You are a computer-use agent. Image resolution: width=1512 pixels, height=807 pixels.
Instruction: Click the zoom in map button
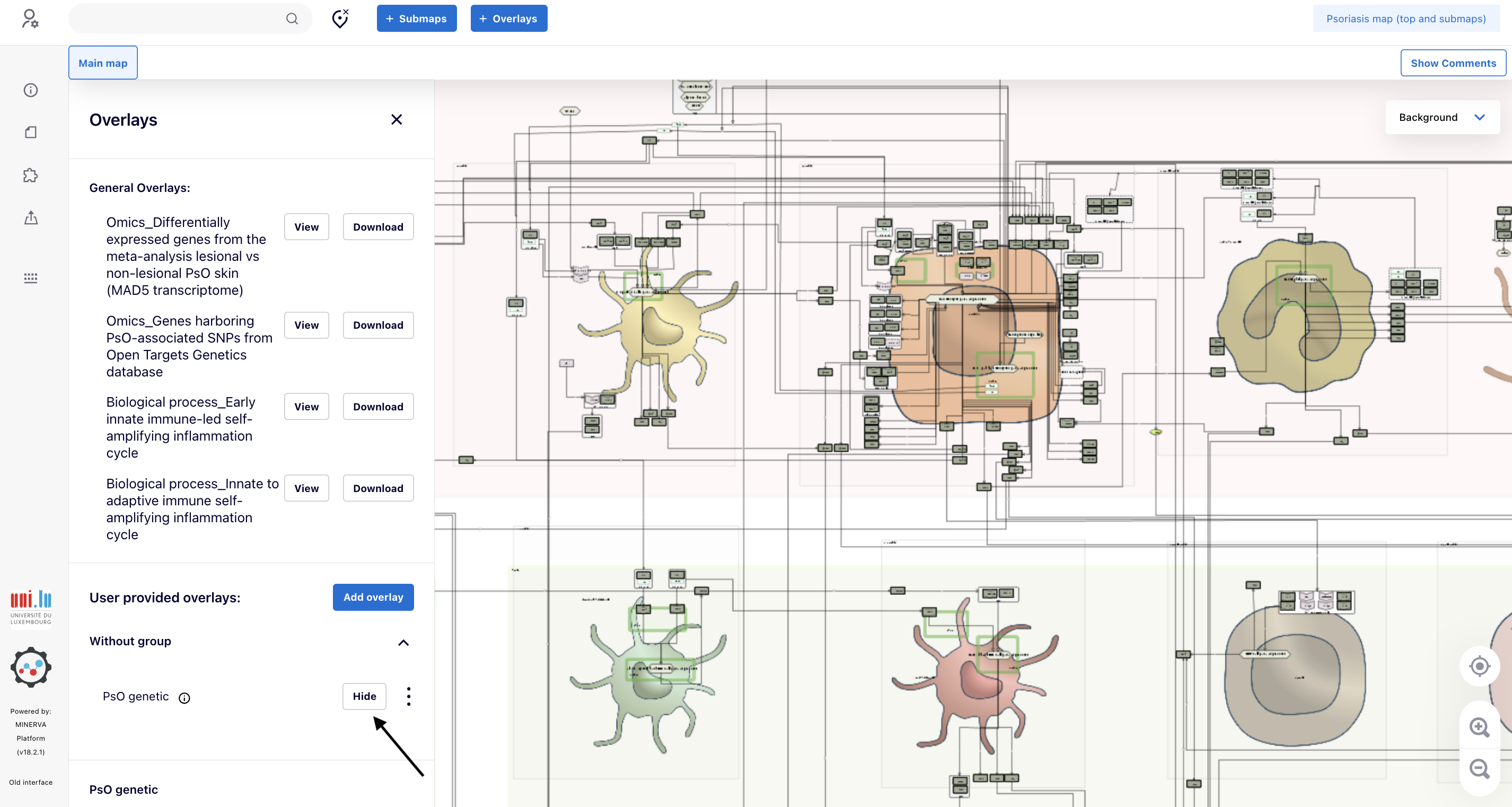[1479, 727]
